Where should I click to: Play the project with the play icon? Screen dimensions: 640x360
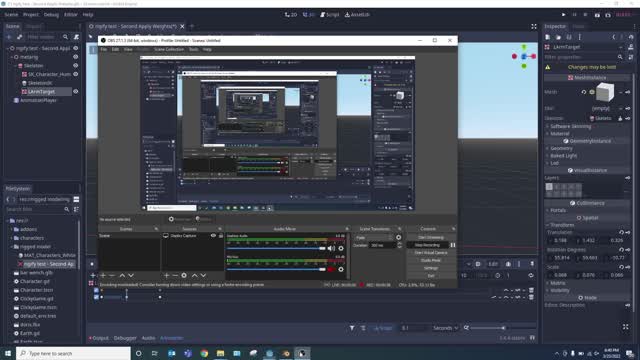pos(564,14)
